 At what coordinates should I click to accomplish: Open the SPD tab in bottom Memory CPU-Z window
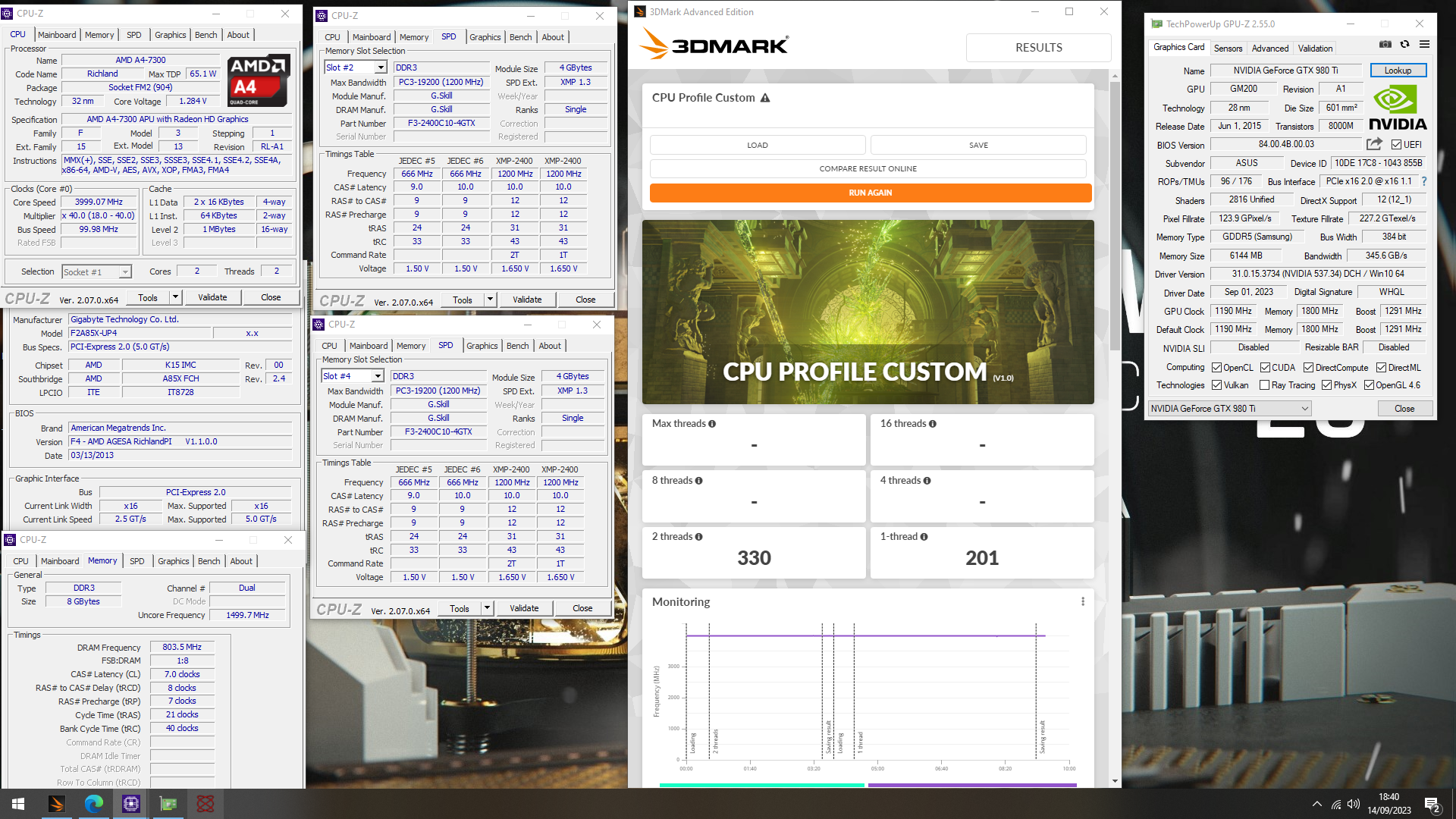[136, 561]
